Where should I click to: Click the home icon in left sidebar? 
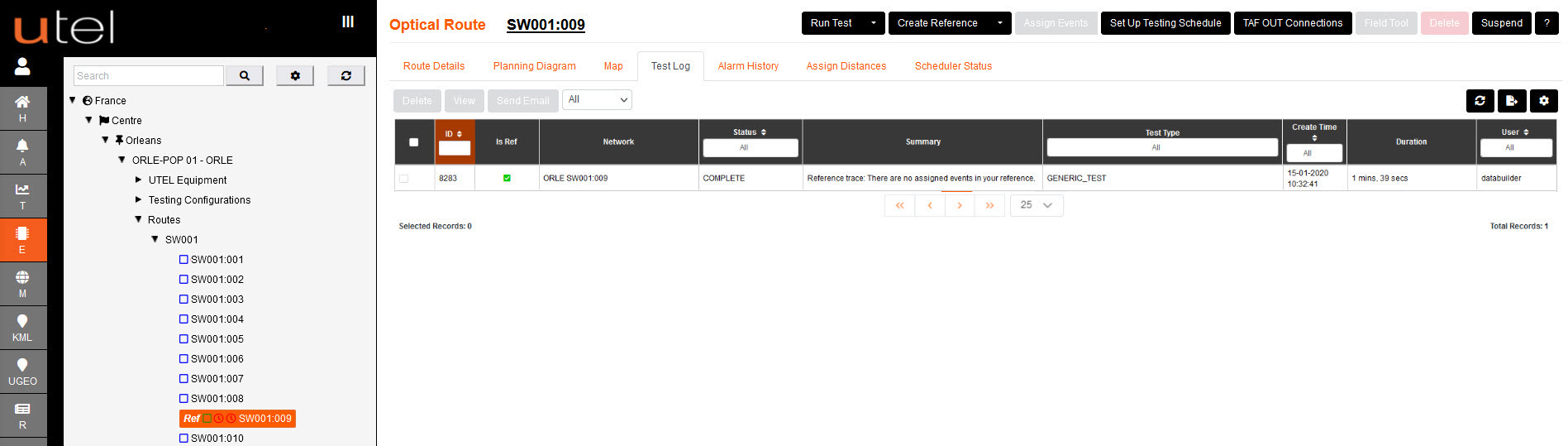[x=22, y=107]
